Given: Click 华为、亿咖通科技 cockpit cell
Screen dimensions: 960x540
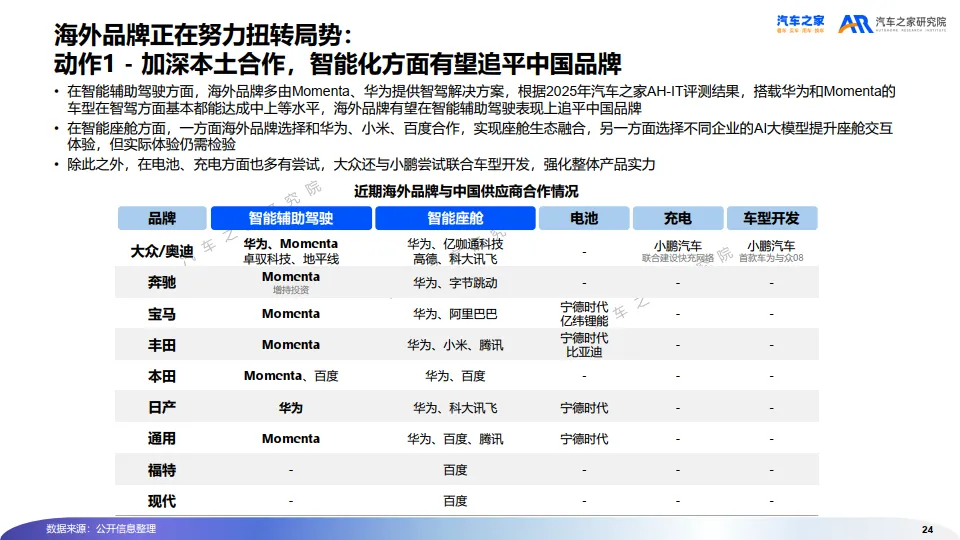Looking at the screenshot, I should tap(455, 244).
